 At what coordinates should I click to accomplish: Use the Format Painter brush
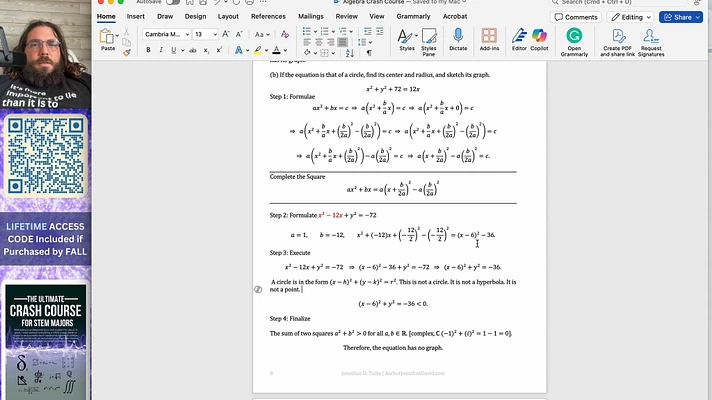tap(127, 53)
